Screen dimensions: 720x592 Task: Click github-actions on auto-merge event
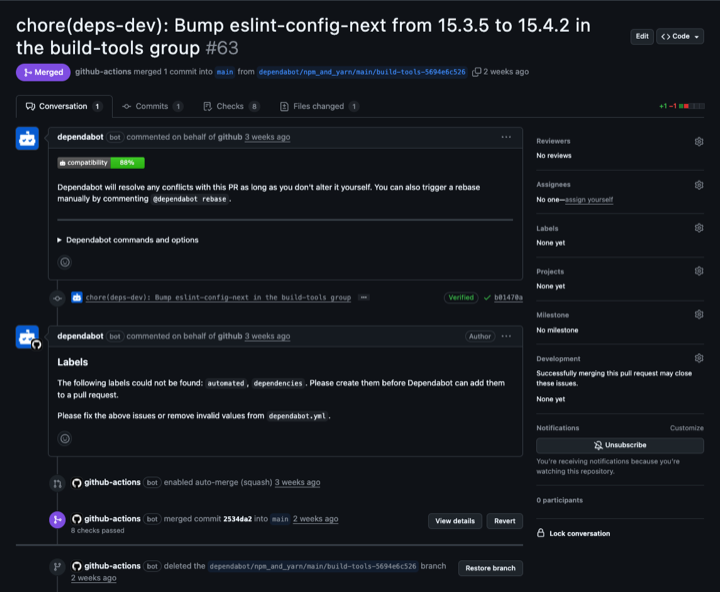tap(112, 482)
